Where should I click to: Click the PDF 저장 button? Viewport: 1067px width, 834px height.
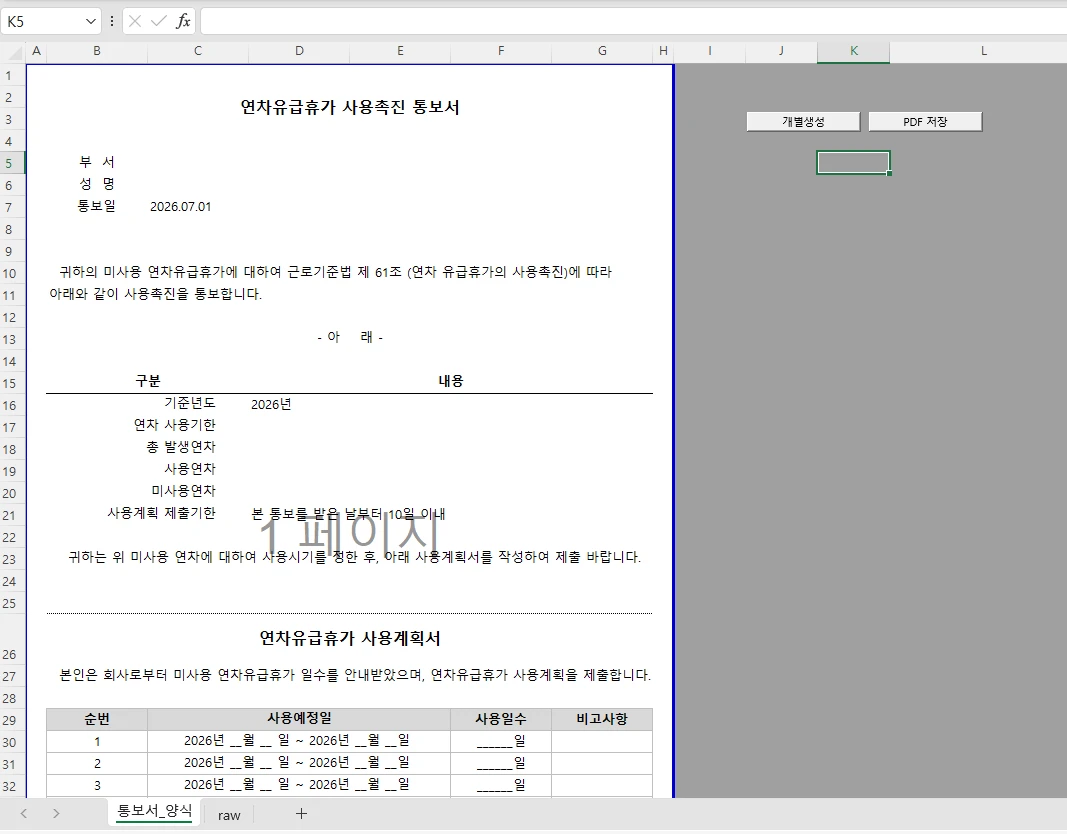(x=925, y=122)
